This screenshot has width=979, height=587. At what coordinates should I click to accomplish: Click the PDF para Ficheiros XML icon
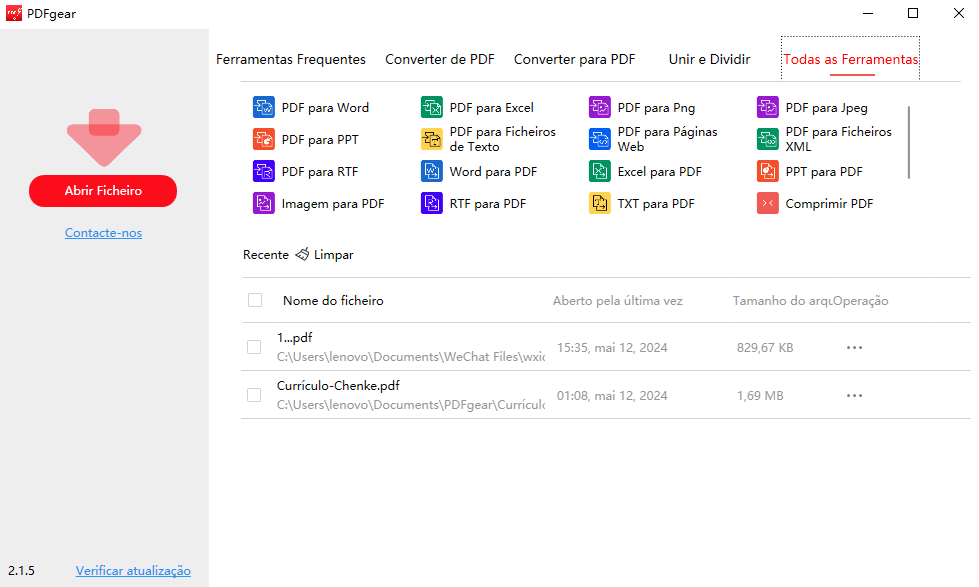tap(767, 139)
